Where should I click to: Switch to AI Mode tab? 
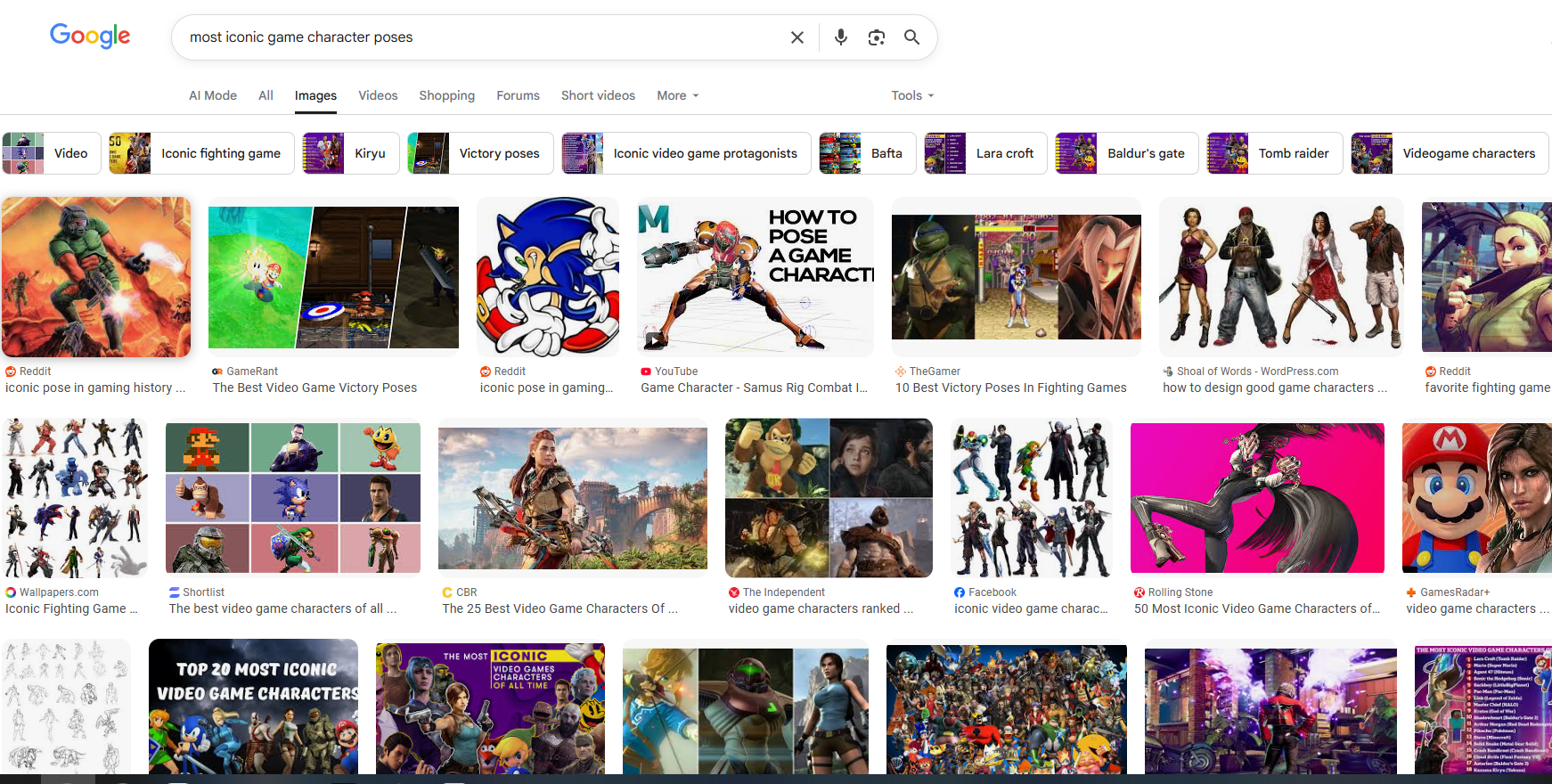213,95
